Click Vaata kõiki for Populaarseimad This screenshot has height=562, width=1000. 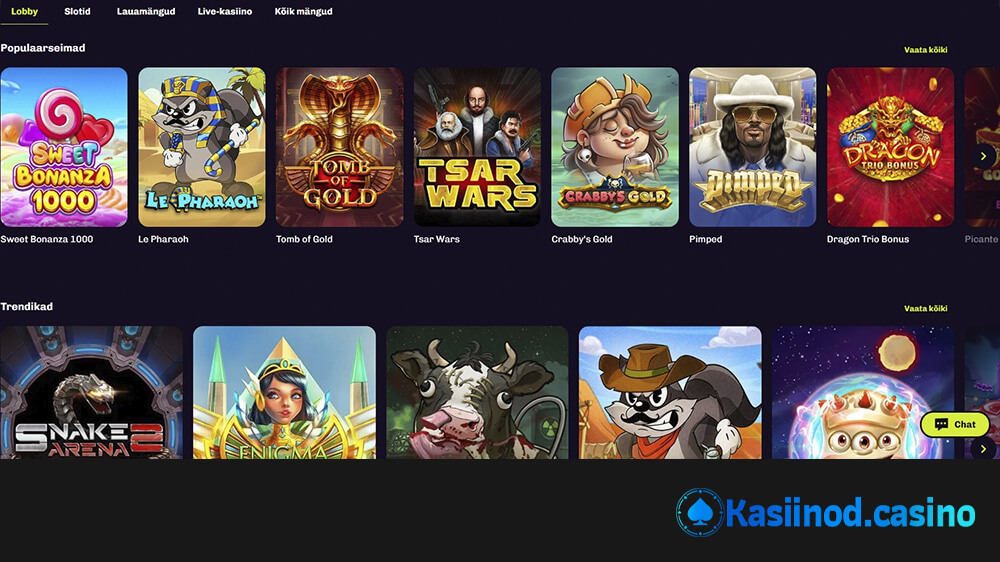[925, 50]
